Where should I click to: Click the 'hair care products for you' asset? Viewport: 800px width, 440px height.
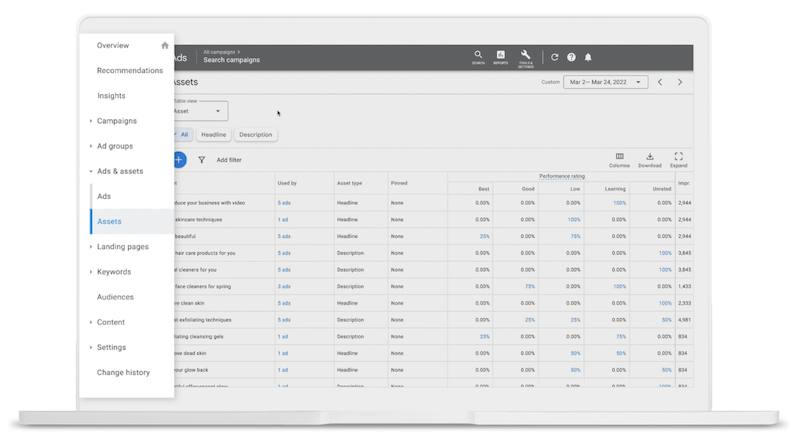(205, 253)
